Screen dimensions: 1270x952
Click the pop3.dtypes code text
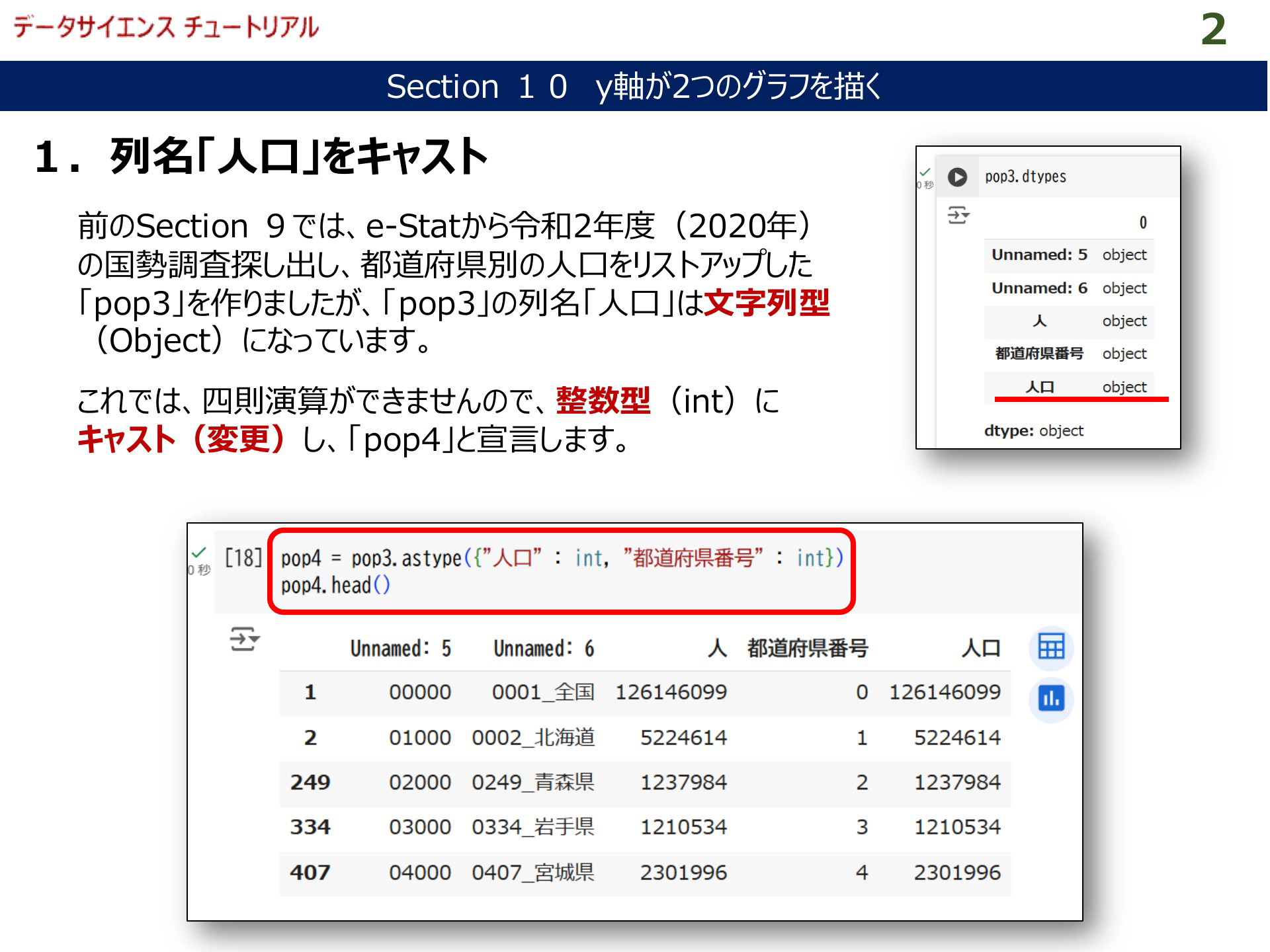coord(1025,177)
